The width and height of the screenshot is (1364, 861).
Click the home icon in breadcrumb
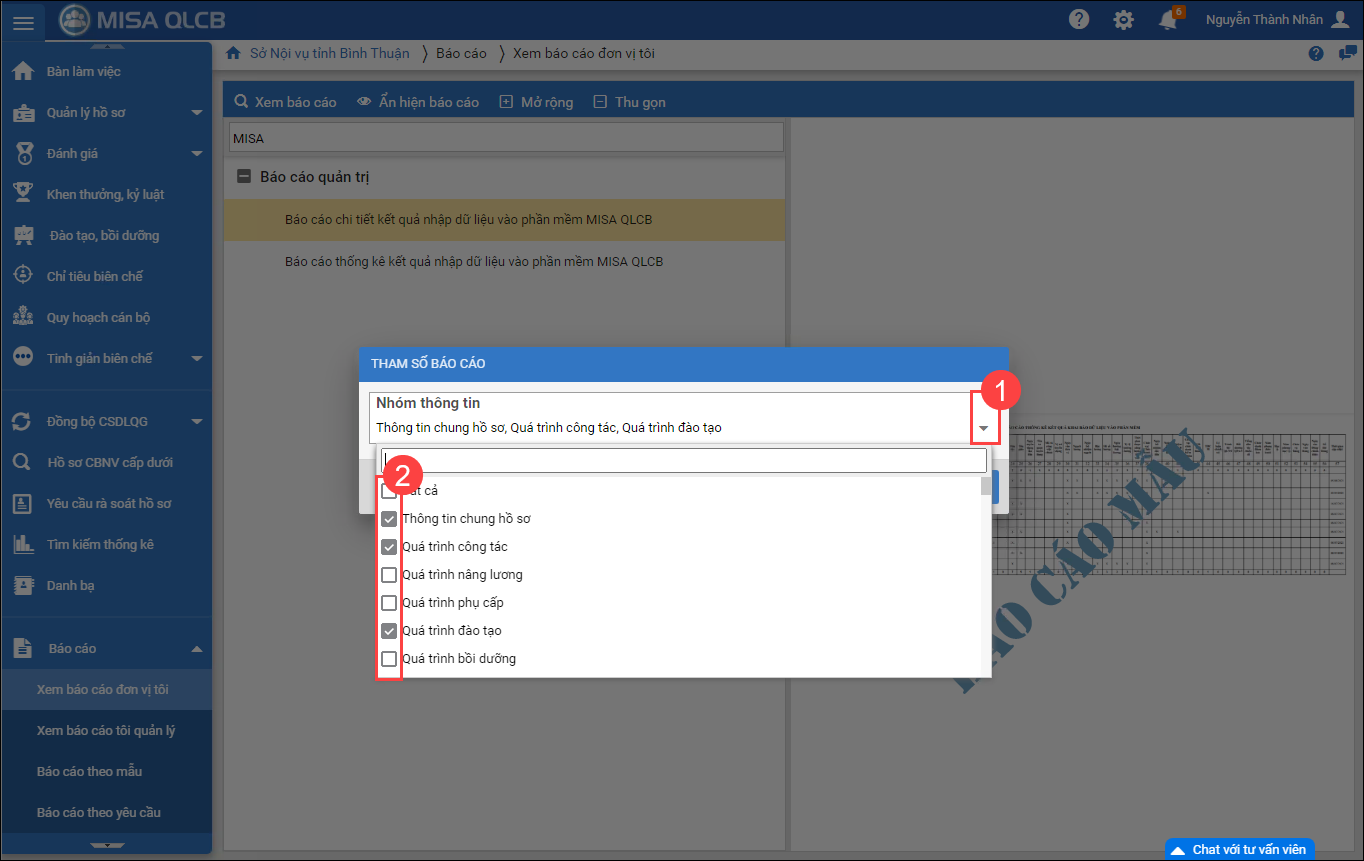[234, 53]
